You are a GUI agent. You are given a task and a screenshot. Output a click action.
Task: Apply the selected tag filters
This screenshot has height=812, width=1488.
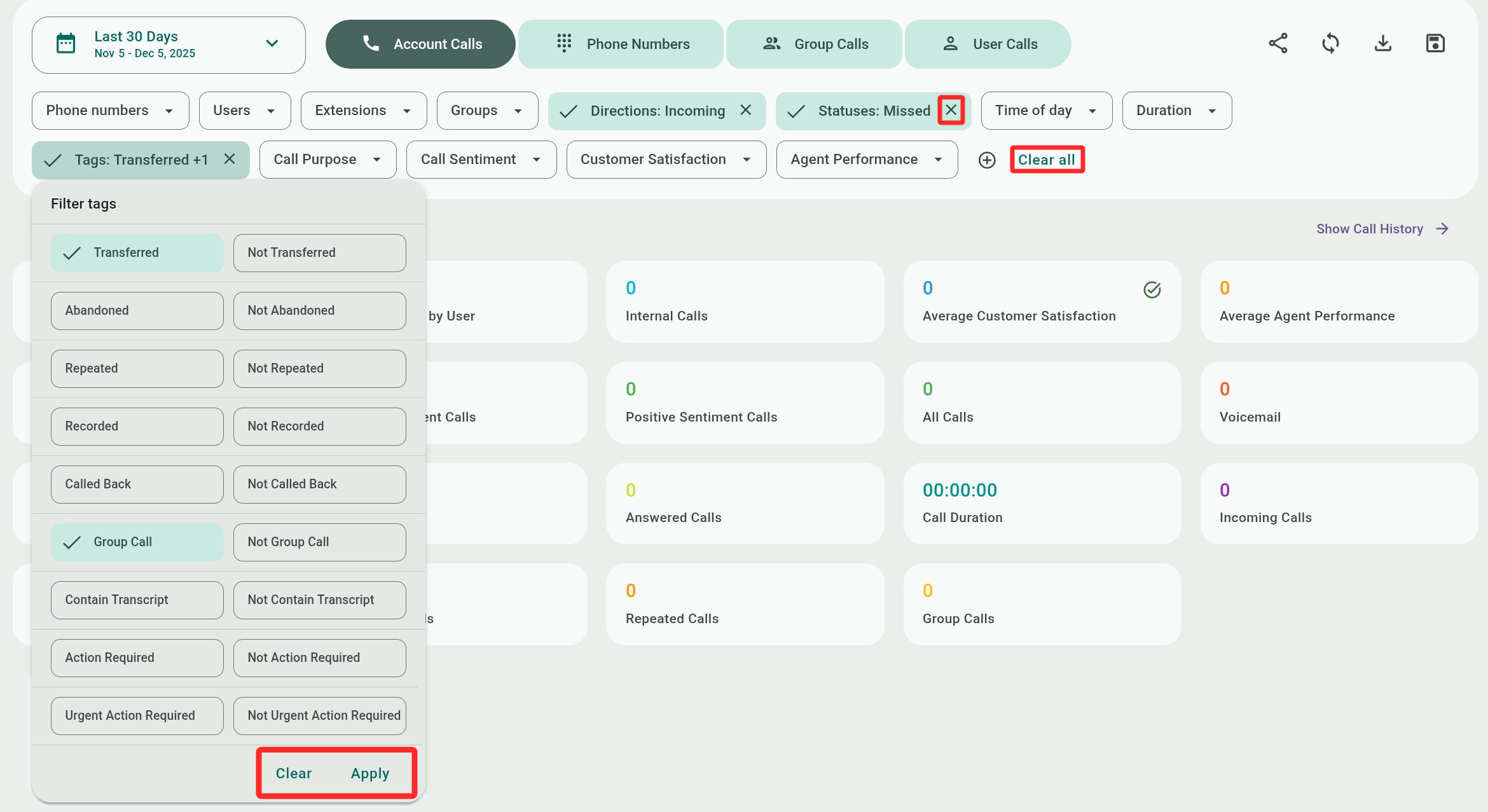click(369, 774)
